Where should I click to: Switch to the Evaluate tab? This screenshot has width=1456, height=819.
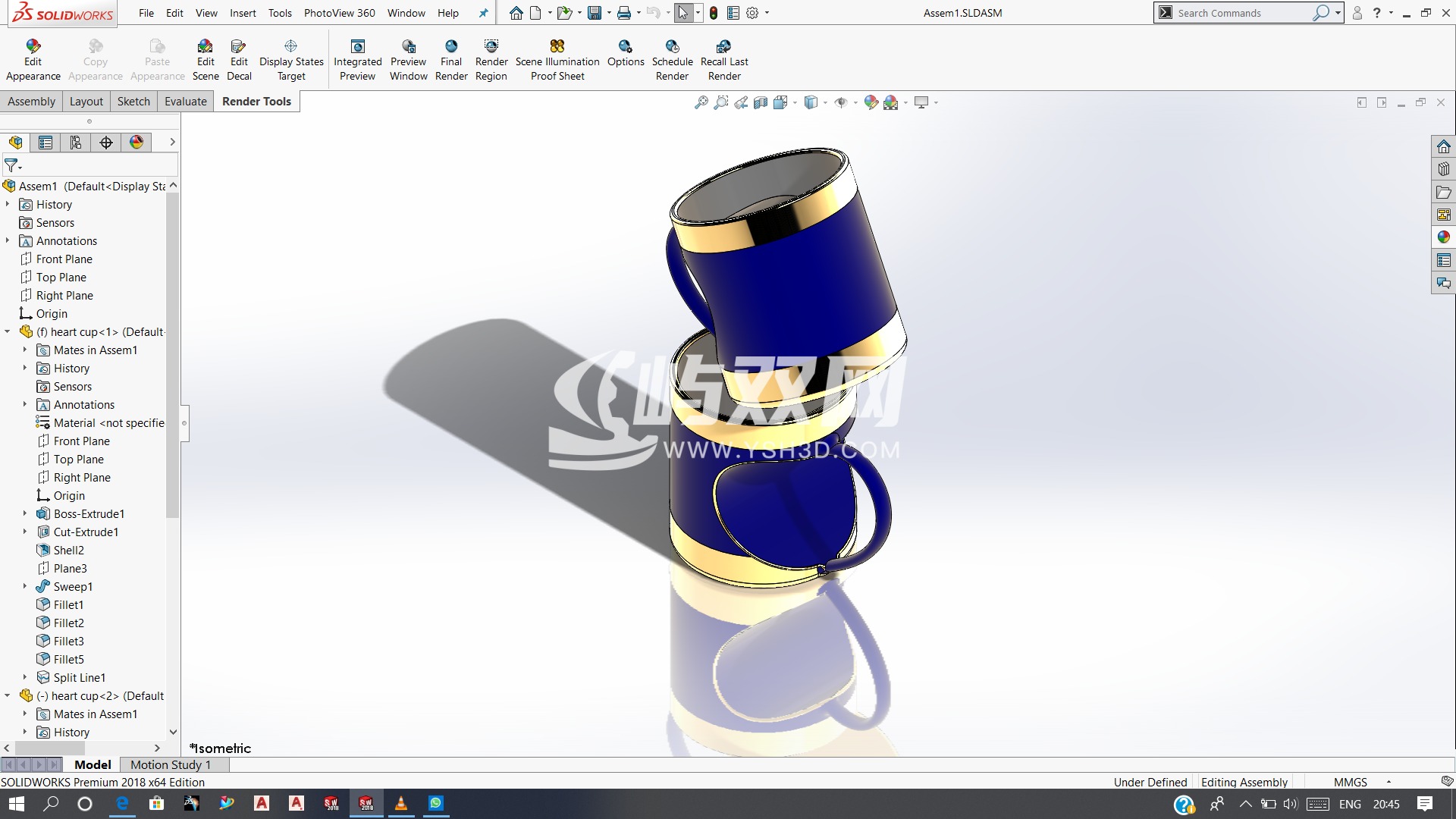(185, 102)
